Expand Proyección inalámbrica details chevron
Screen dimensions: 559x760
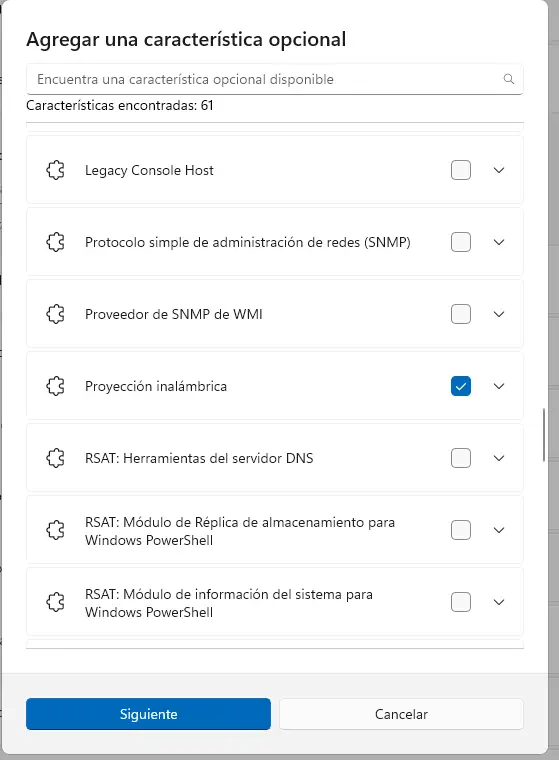click(499, 386)
